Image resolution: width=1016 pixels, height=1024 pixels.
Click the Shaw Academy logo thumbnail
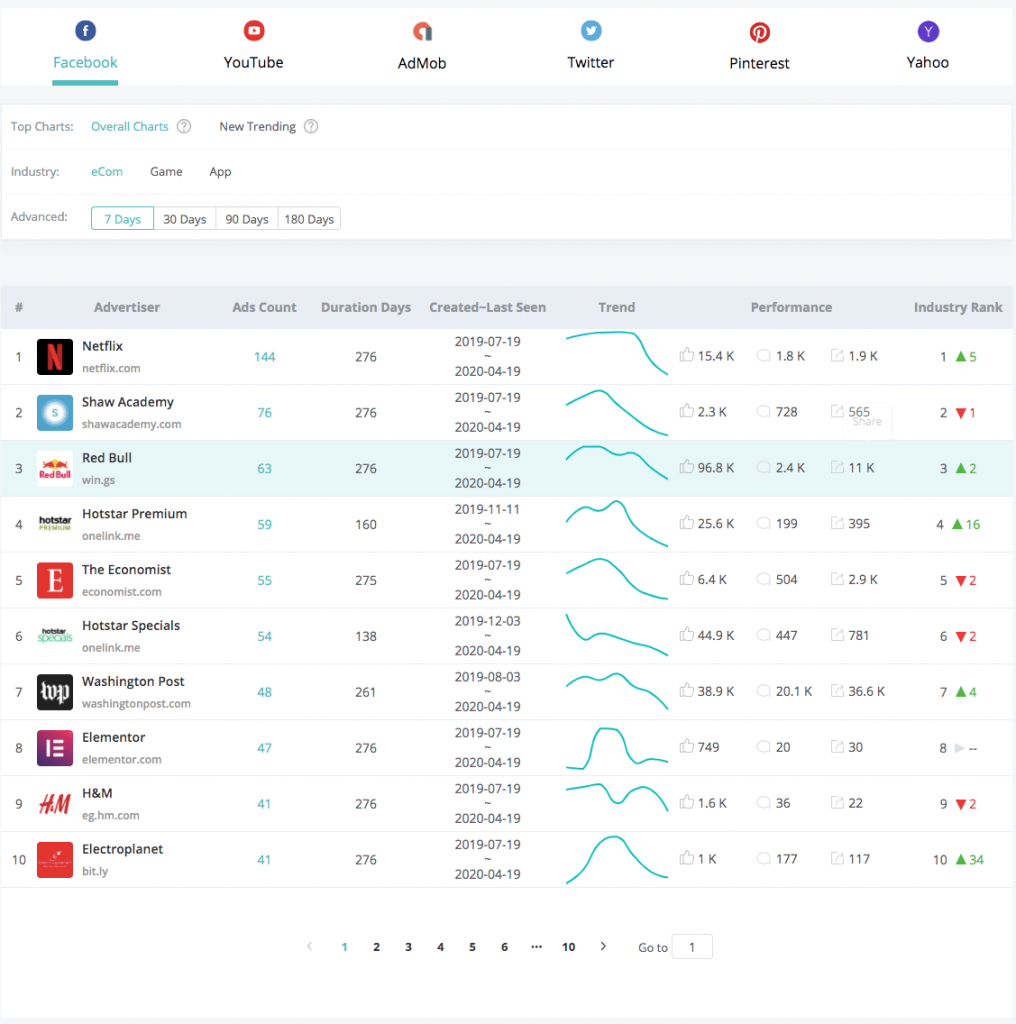(x=55, y=413)
